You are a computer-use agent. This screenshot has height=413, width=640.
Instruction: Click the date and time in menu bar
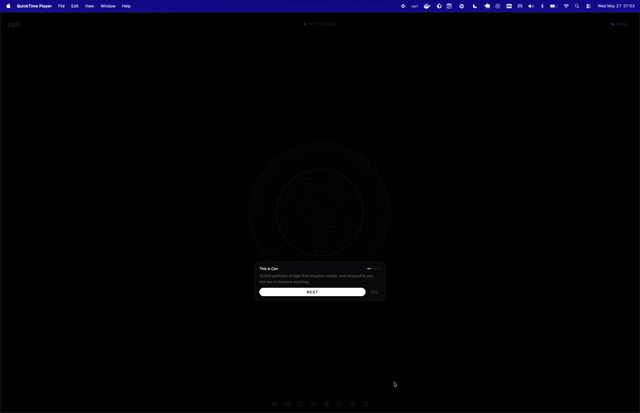click(x=616, y=6)
